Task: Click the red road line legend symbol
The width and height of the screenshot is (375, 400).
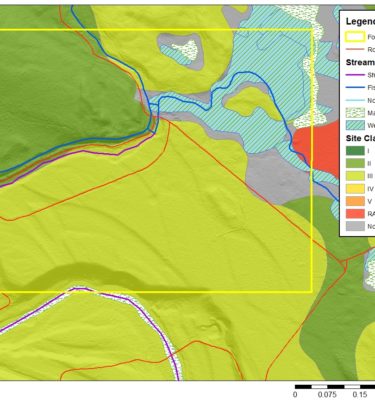Action: 355,50
